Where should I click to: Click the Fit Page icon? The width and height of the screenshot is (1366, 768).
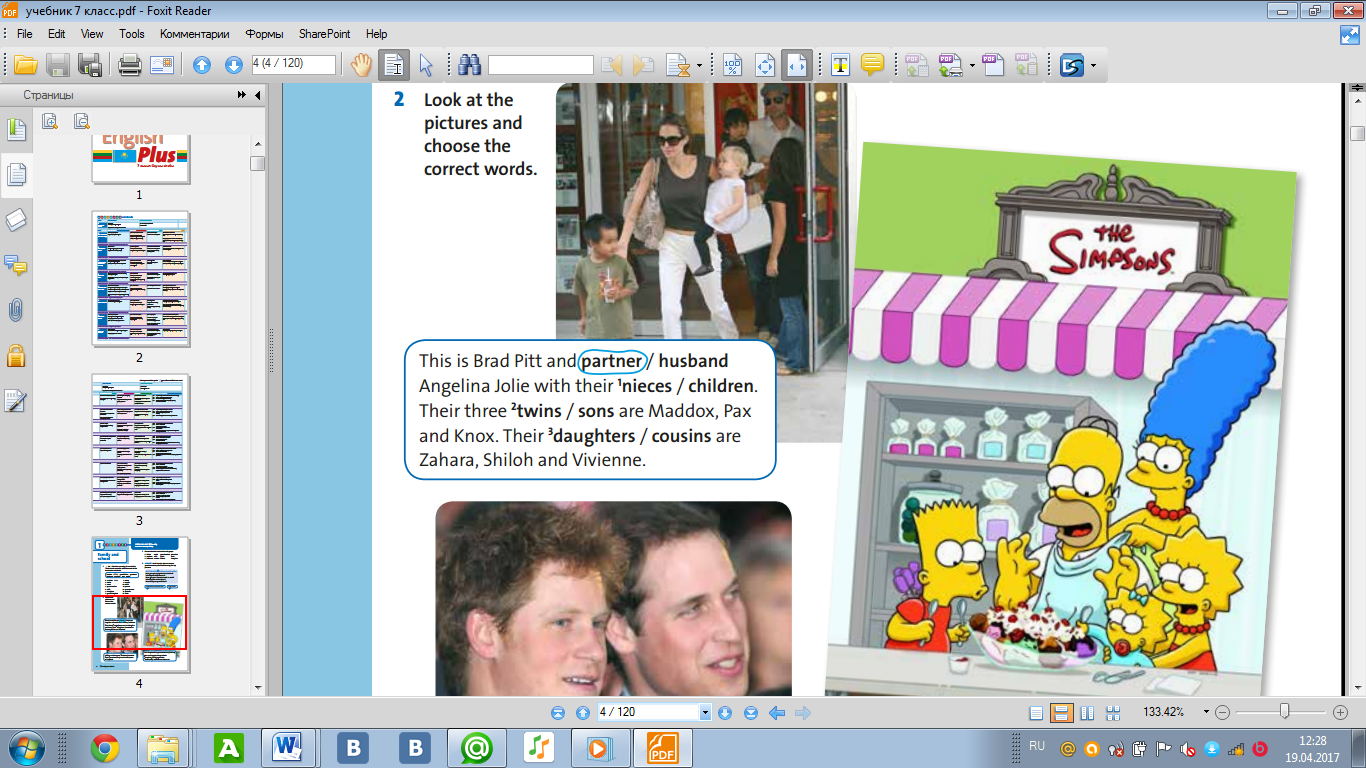[765, 66]
